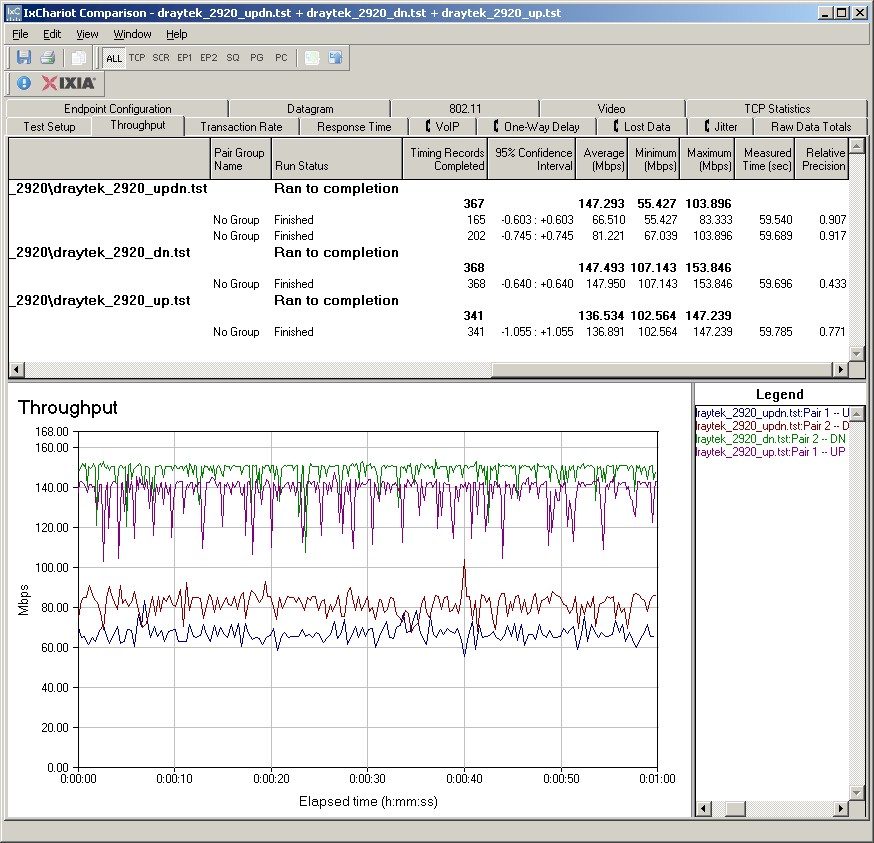Click the blue export toolbar icon

[x=336, y=57]
